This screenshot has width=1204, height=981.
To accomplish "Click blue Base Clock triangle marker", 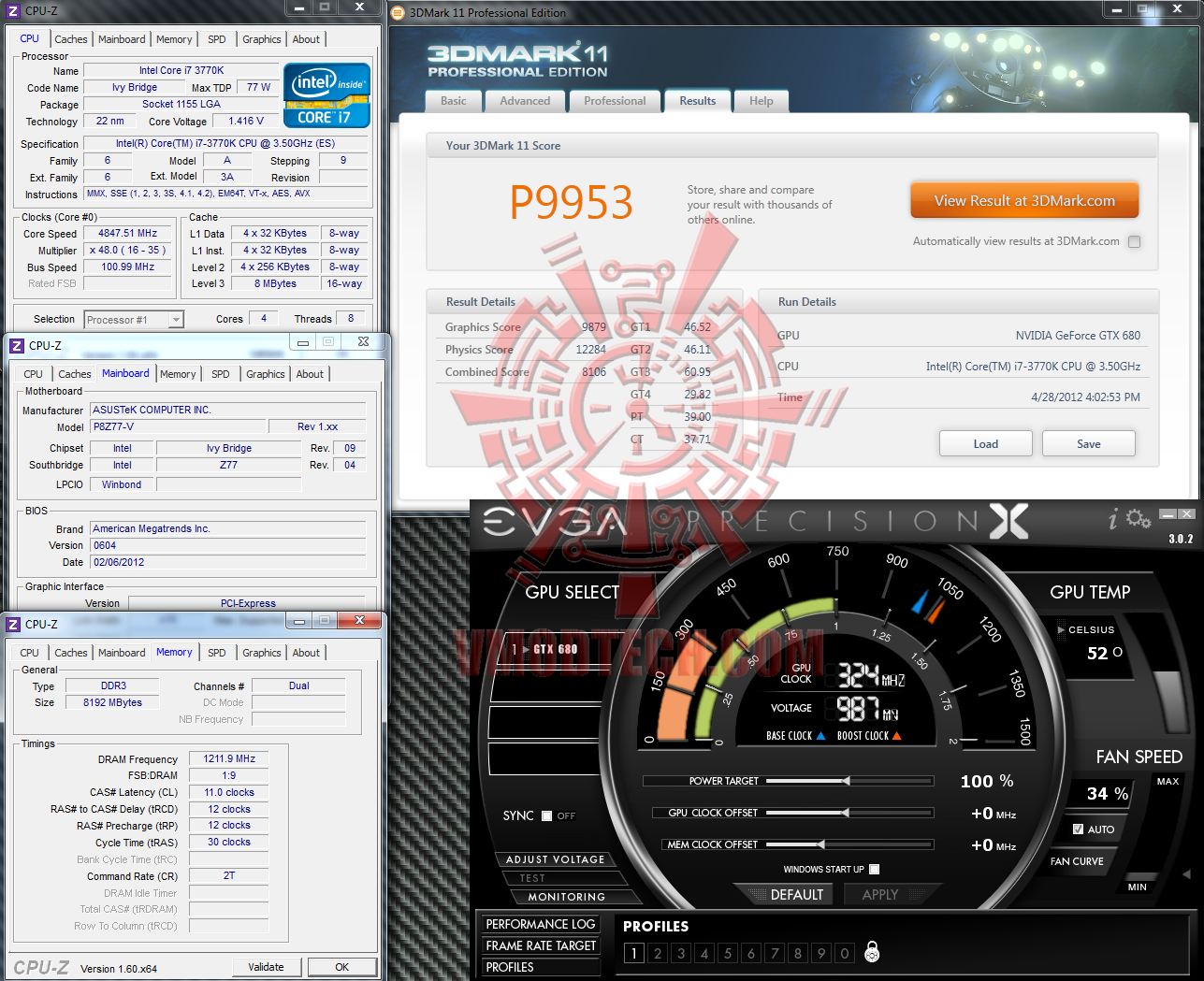I will pyautogui.click(x=820, y=736).
